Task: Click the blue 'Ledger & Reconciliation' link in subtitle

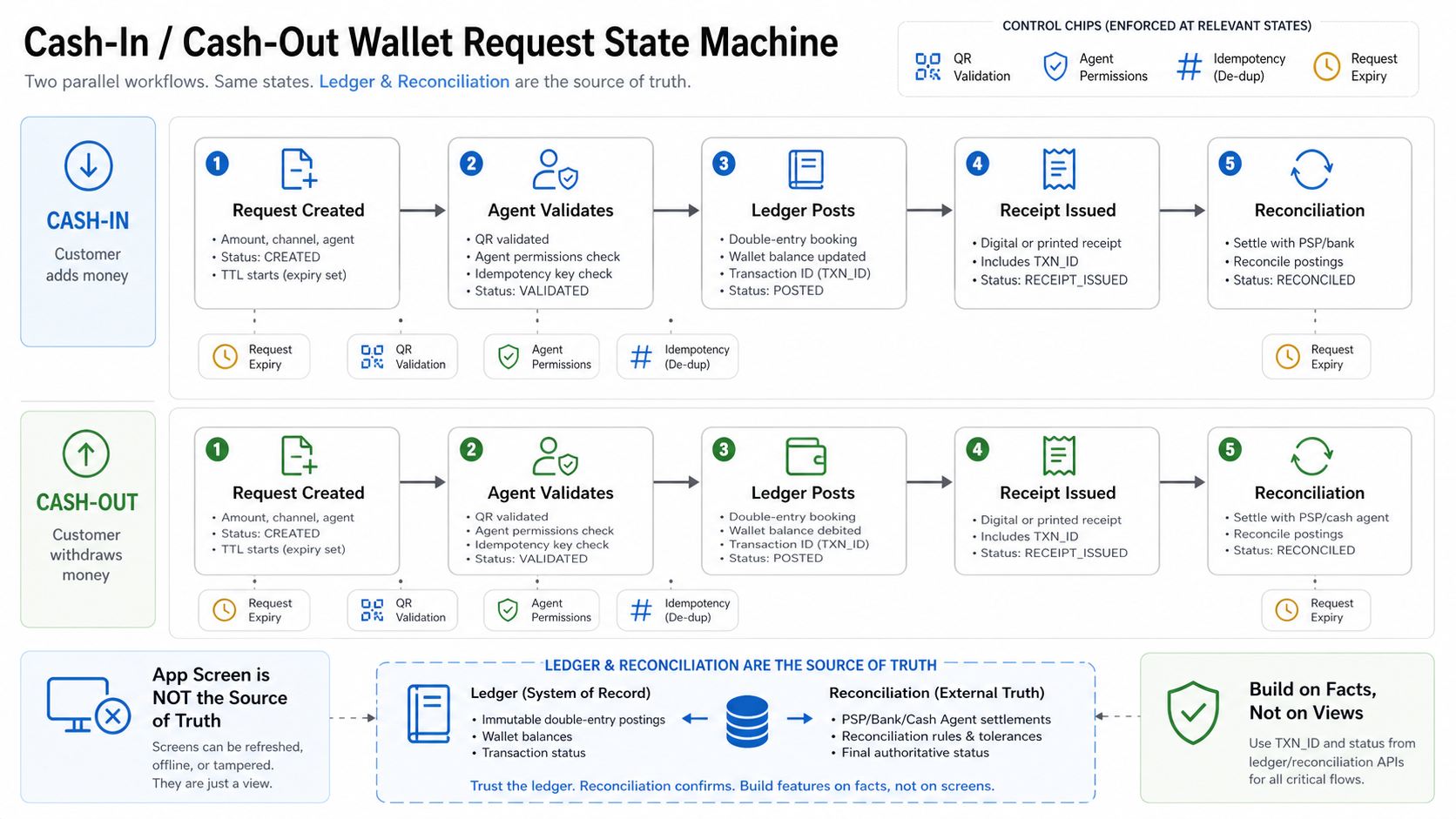Action: tap(415, 82)
